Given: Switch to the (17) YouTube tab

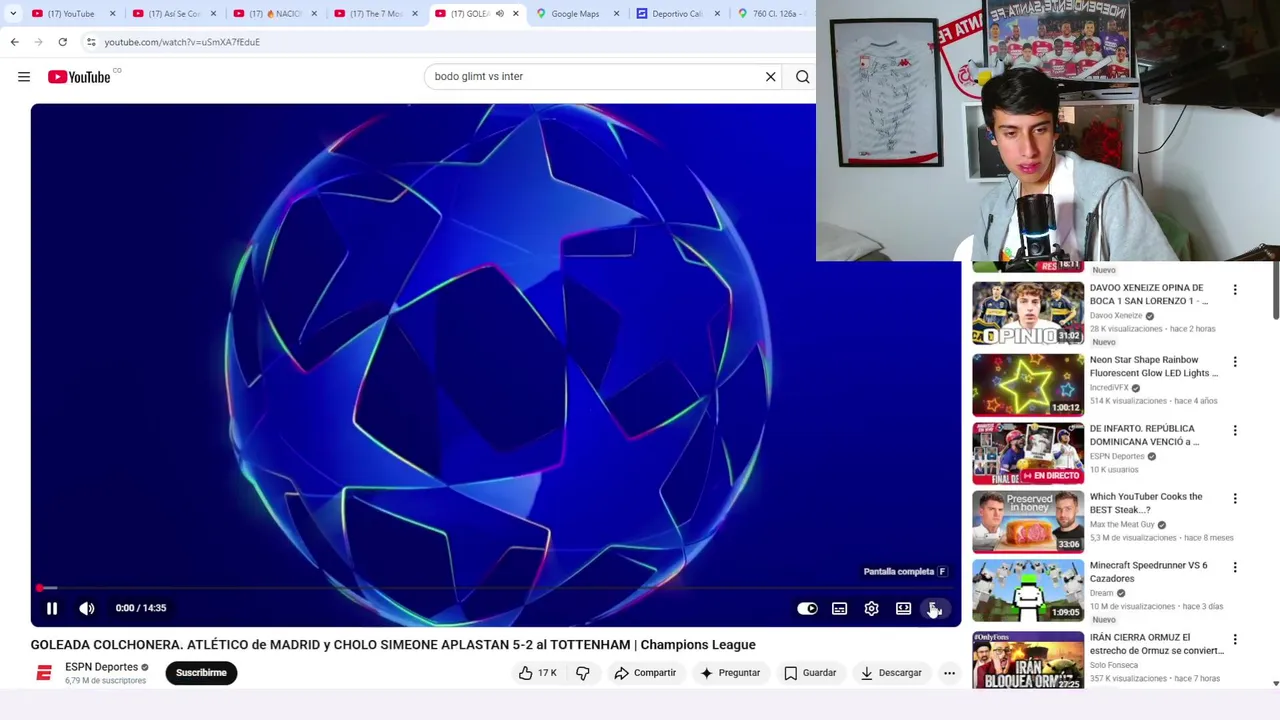Looking at the screenshot, I should (71, 14).
